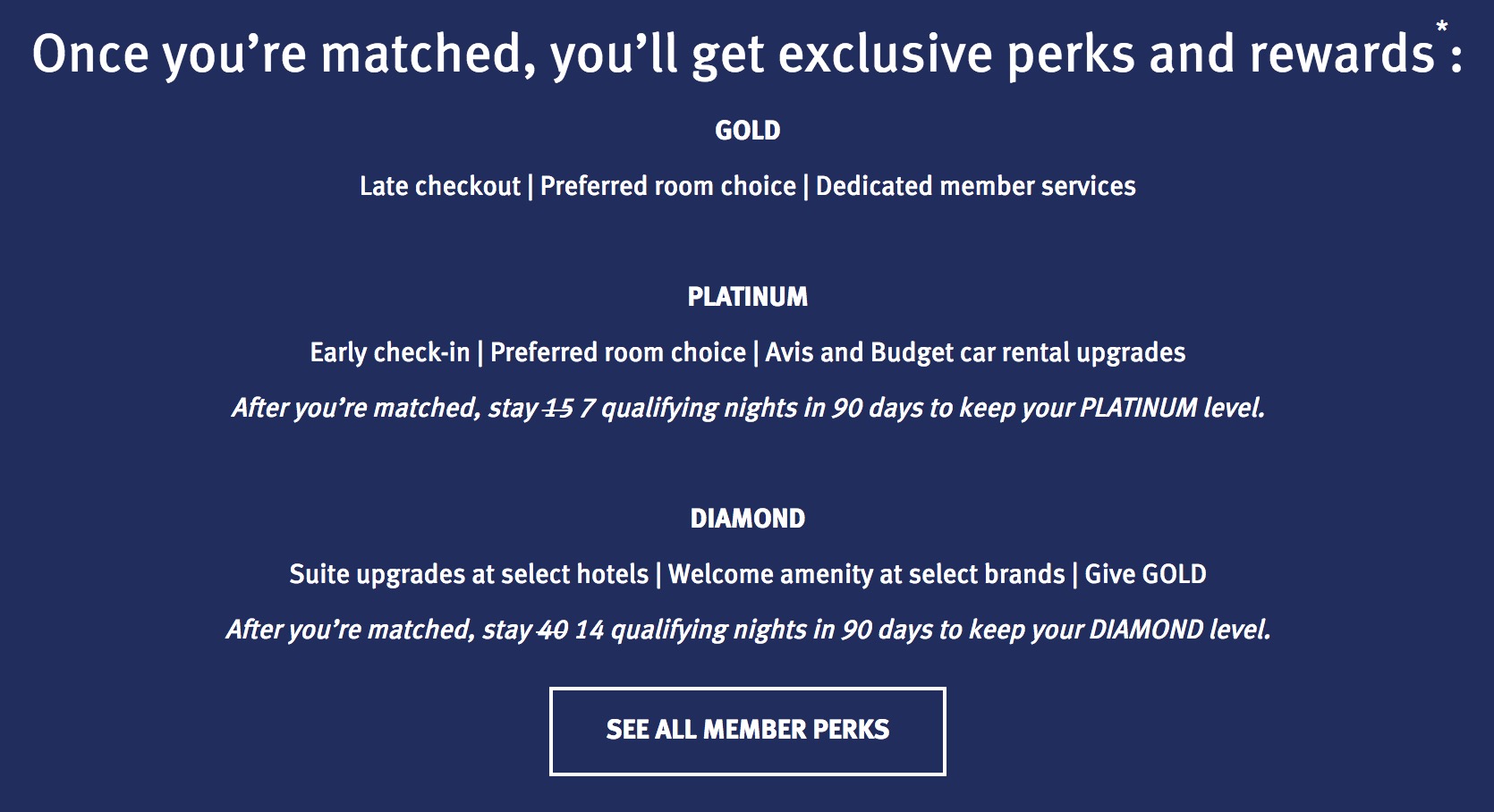1494x812 pixels.
Task: Click Preferred room choice under PLATINUM
Action: click(617, 352)
